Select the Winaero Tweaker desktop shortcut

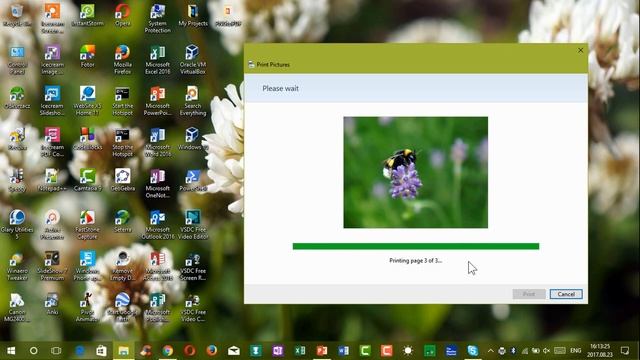coord(17,266)
